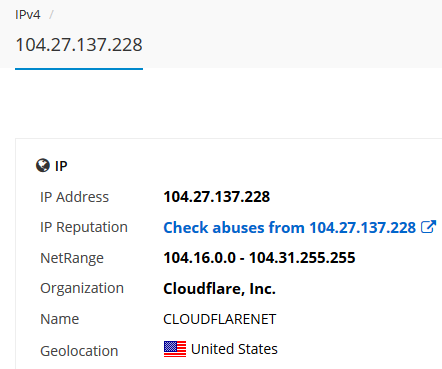Image resolution: width=442 pixels, height=369 pixels.
Task: Click the Organization field label
Action: point(82,288)
